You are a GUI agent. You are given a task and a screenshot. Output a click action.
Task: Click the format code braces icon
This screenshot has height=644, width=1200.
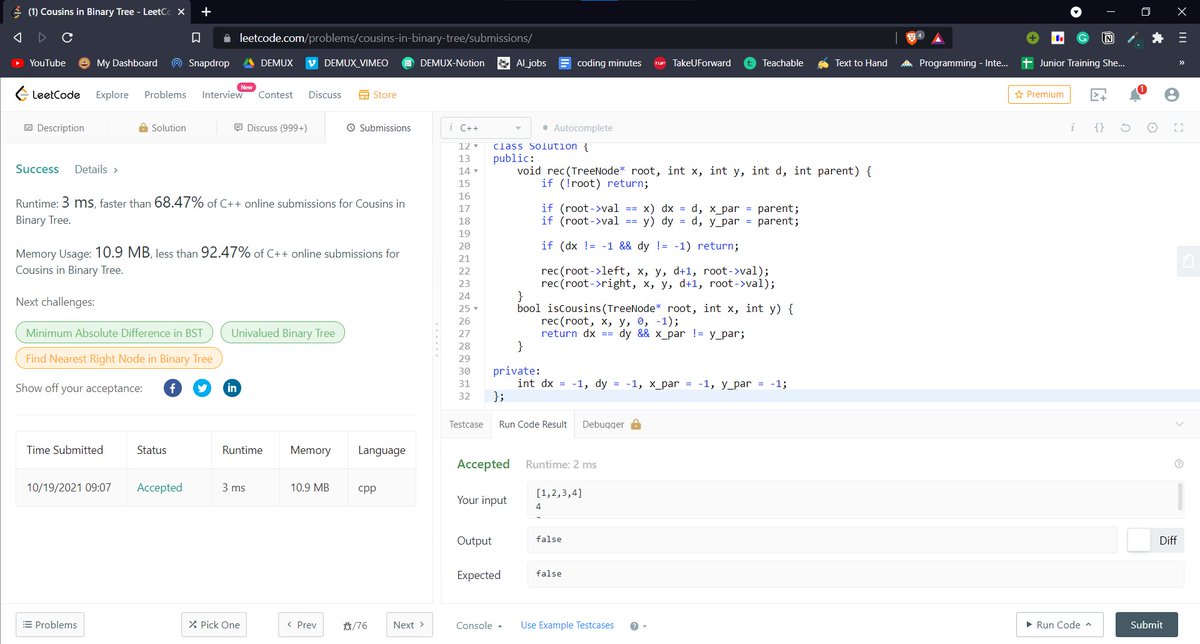tap(1098, 128)
